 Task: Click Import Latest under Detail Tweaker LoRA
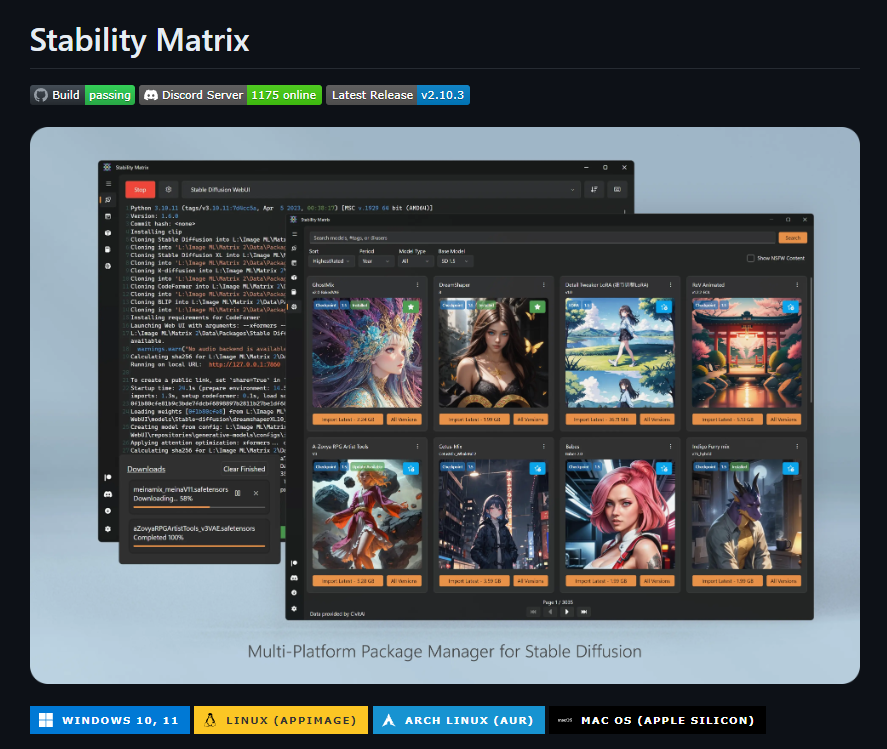pyautogui.click(x=601, y=420)
